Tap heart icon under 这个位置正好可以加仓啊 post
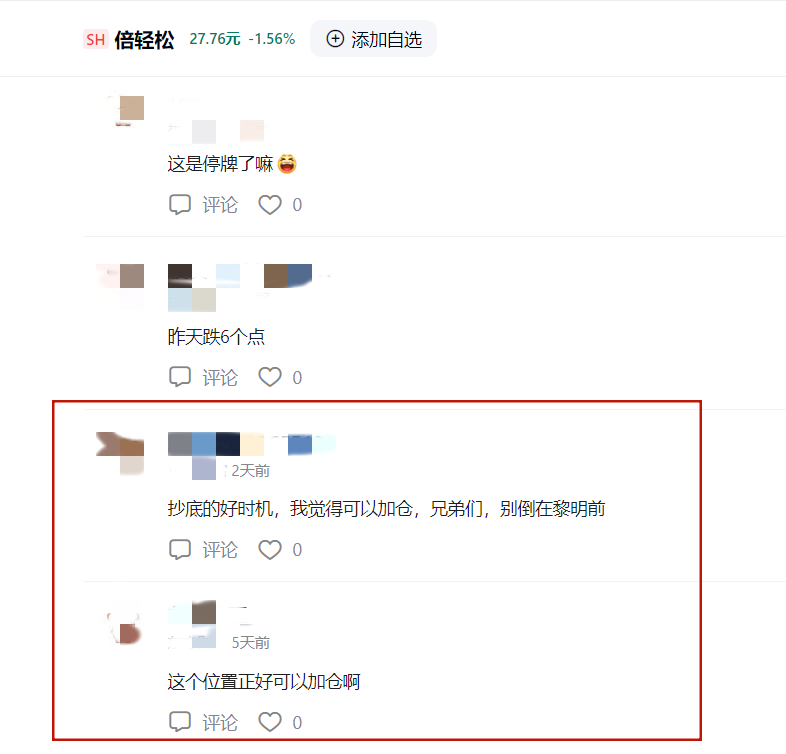This screenshot has height=754, width=786. coord(270,722)
